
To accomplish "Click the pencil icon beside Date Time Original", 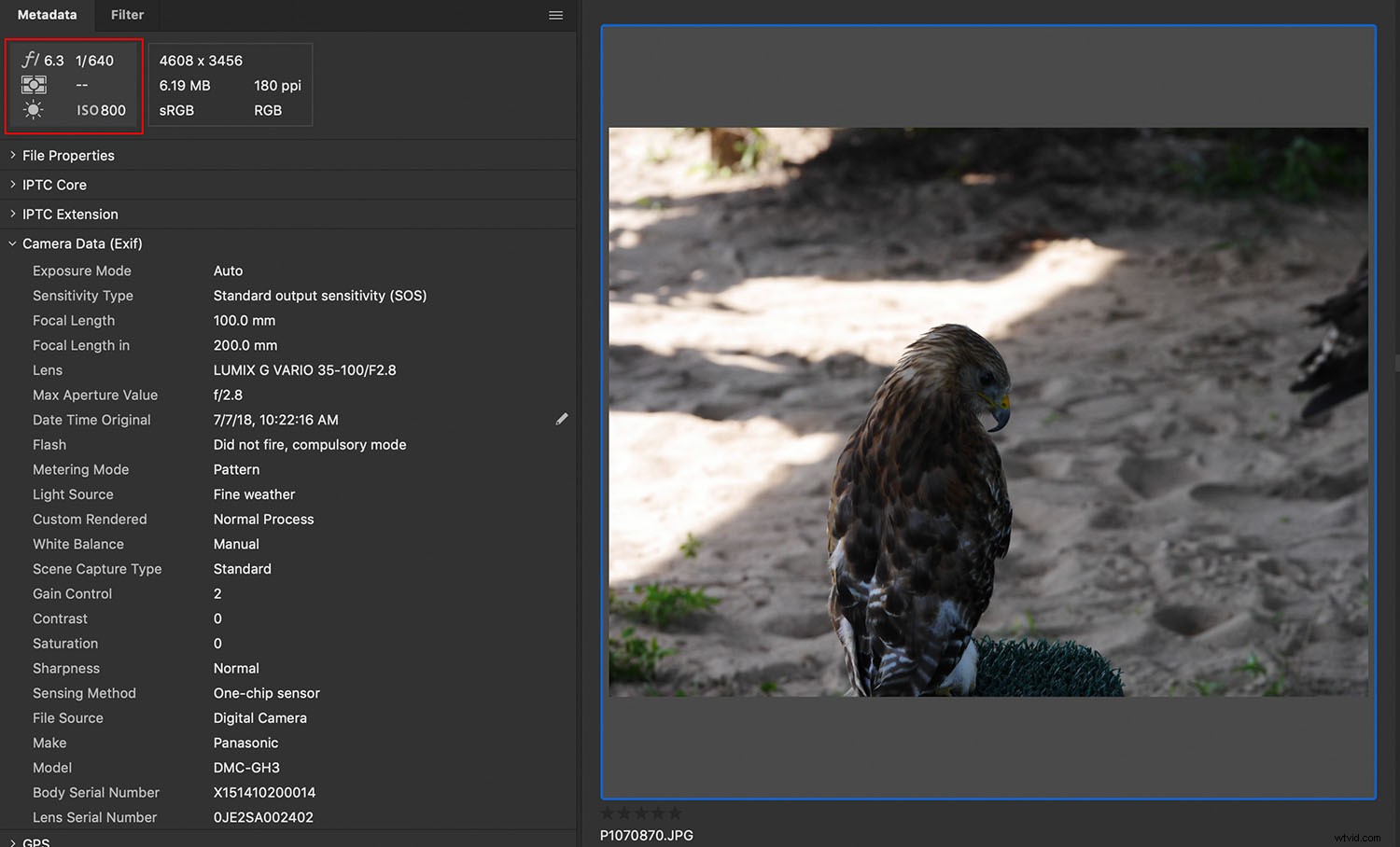I will point(561,420).
